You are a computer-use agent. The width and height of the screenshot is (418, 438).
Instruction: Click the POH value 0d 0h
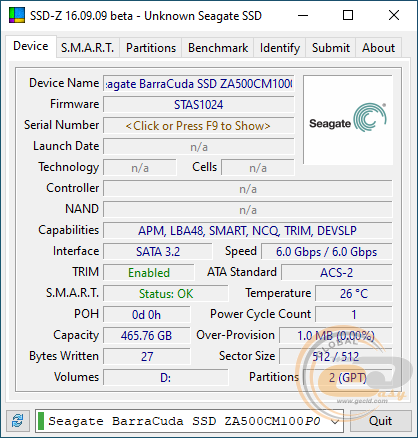pos(147,315)
